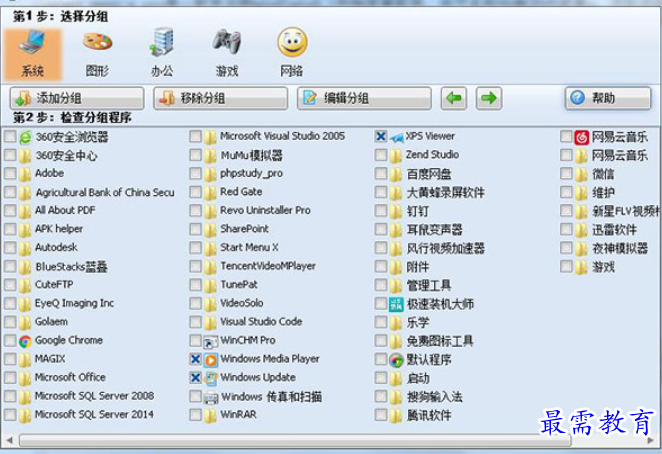Uncheck the Windows Media Player checkbox

point(195,359)
